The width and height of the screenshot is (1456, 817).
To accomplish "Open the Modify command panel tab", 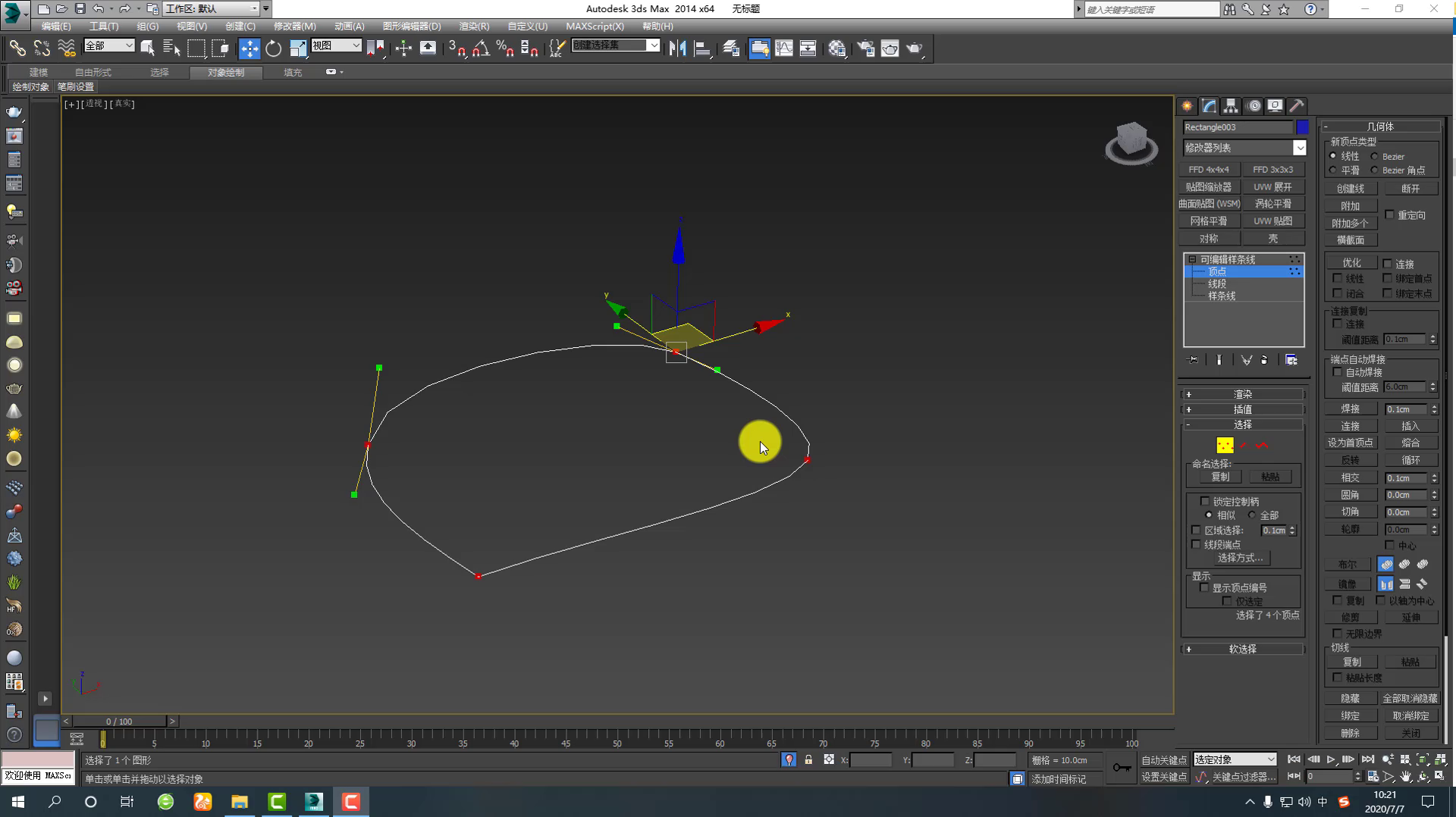I will (x=1209, y=106).
